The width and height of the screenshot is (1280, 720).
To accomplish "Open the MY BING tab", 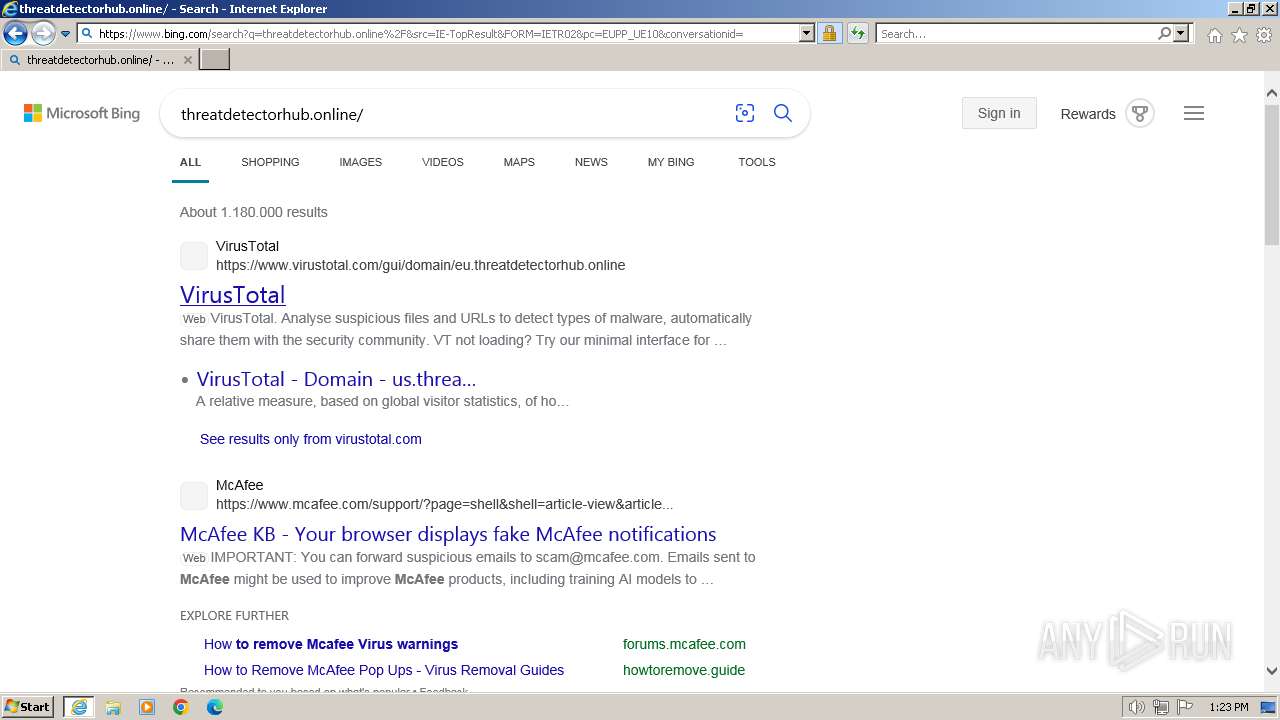I will point(671,162).
